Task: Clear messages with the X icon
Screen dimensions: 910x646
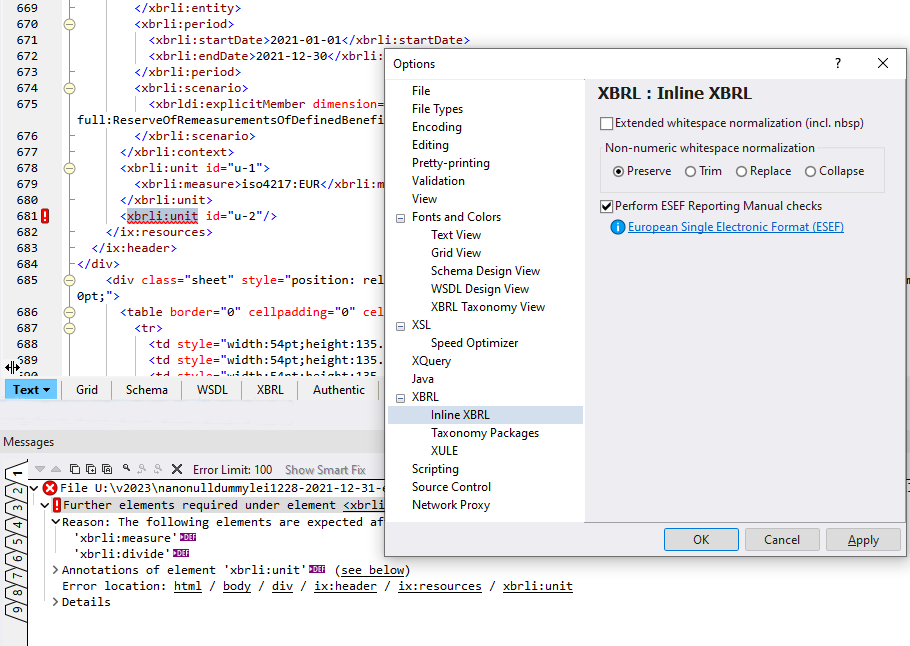Action: point(177,469)
